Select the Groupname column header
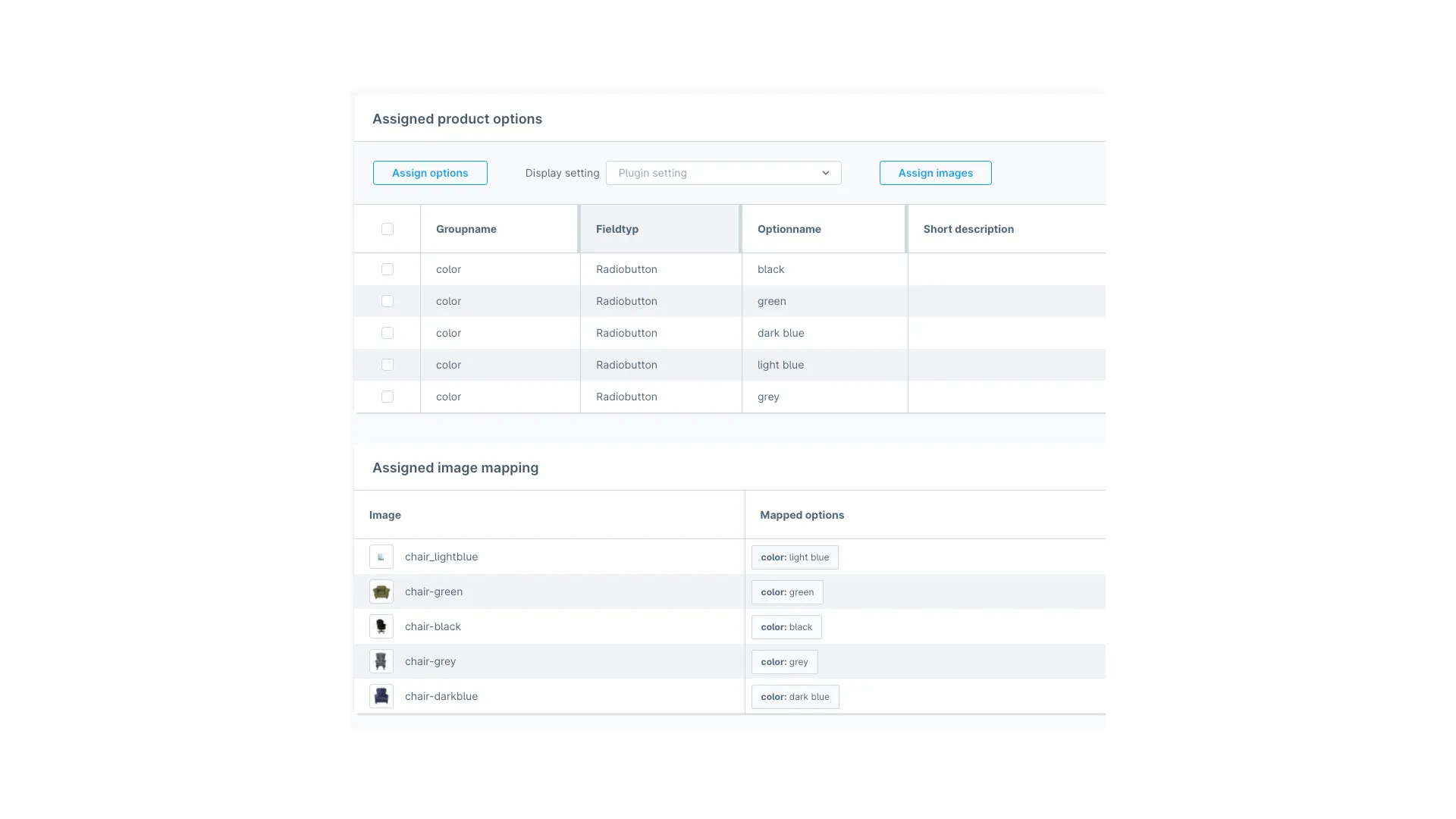This screenshot has height=819, width=1456. pyautogui.click(x=466, y=228)
